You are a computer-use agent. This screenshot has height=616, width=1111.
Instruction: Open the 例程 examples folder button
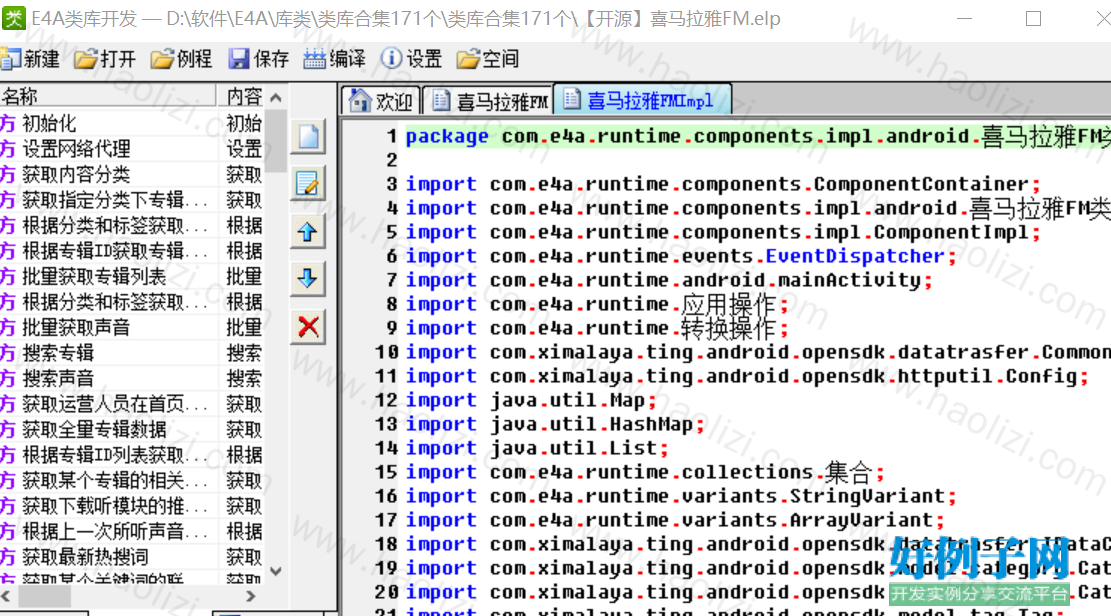tap(182, 59)
